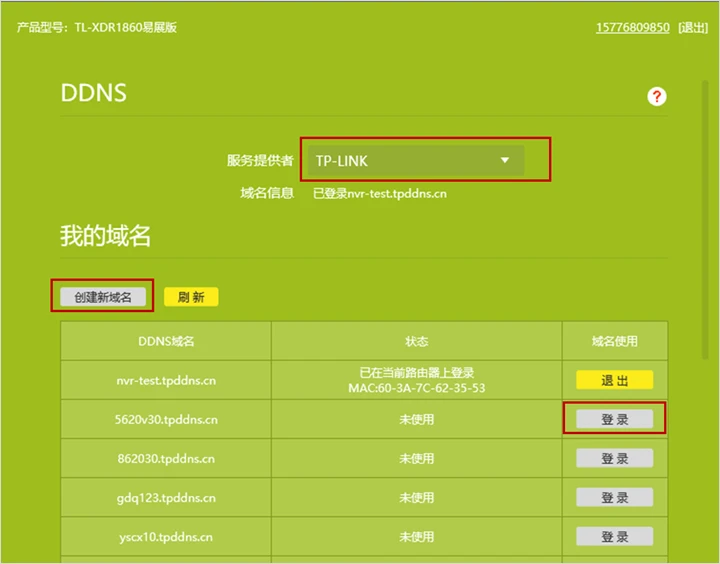The height and width of the screenshot is (564, 720).
Task: Click 退出 button for nvr-test.tpddns.cn
Action: (x=614, y=380)
